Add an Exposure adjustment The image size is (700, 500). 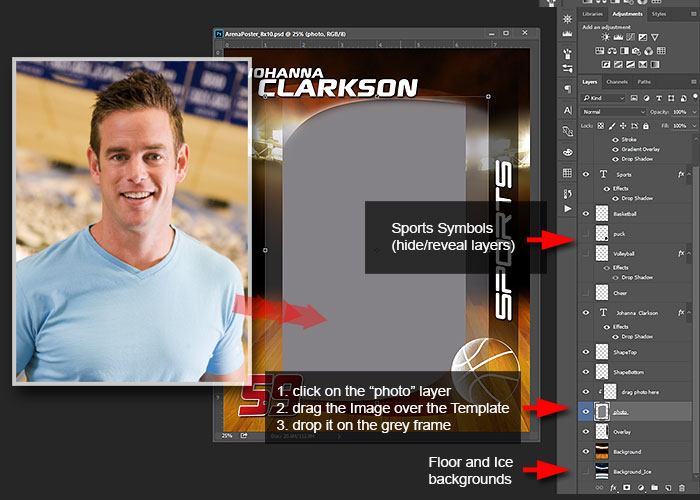[x=642, y=37]
